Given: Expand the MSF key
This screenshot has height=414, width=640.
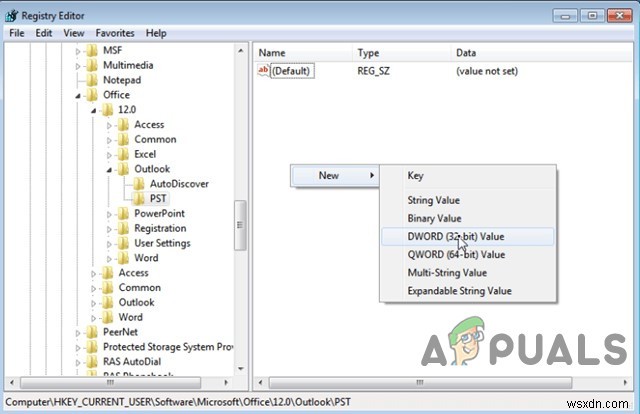Looking at the screenshot, I should coord(78,51).
